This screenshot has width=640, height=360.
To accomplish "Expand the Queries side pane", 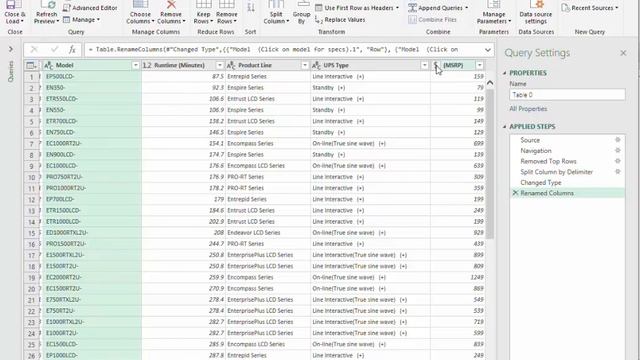I will click(11, 49).
